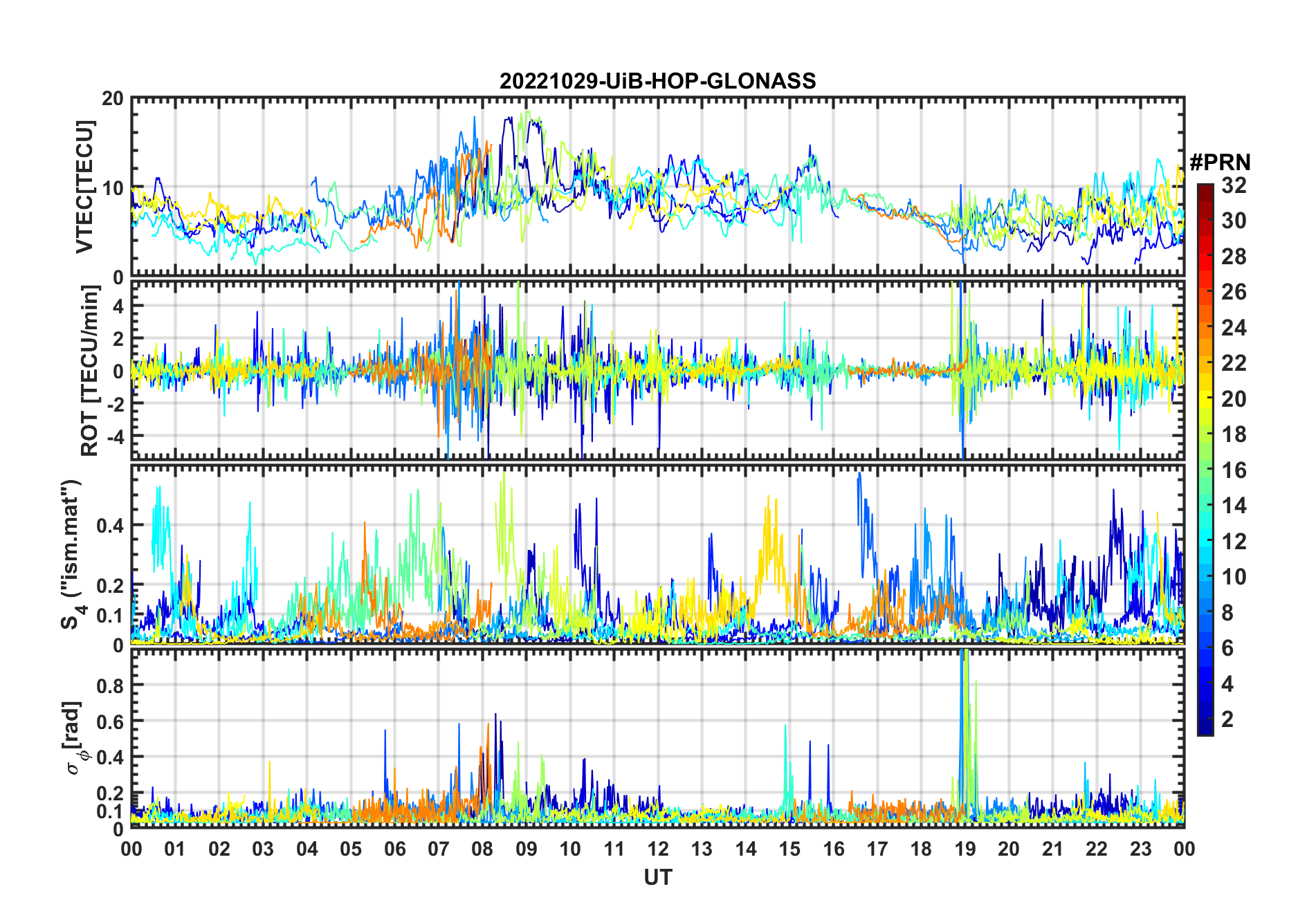Click the orange colorbar region near 24
1316x920 pixels.
click(1205, 327)
